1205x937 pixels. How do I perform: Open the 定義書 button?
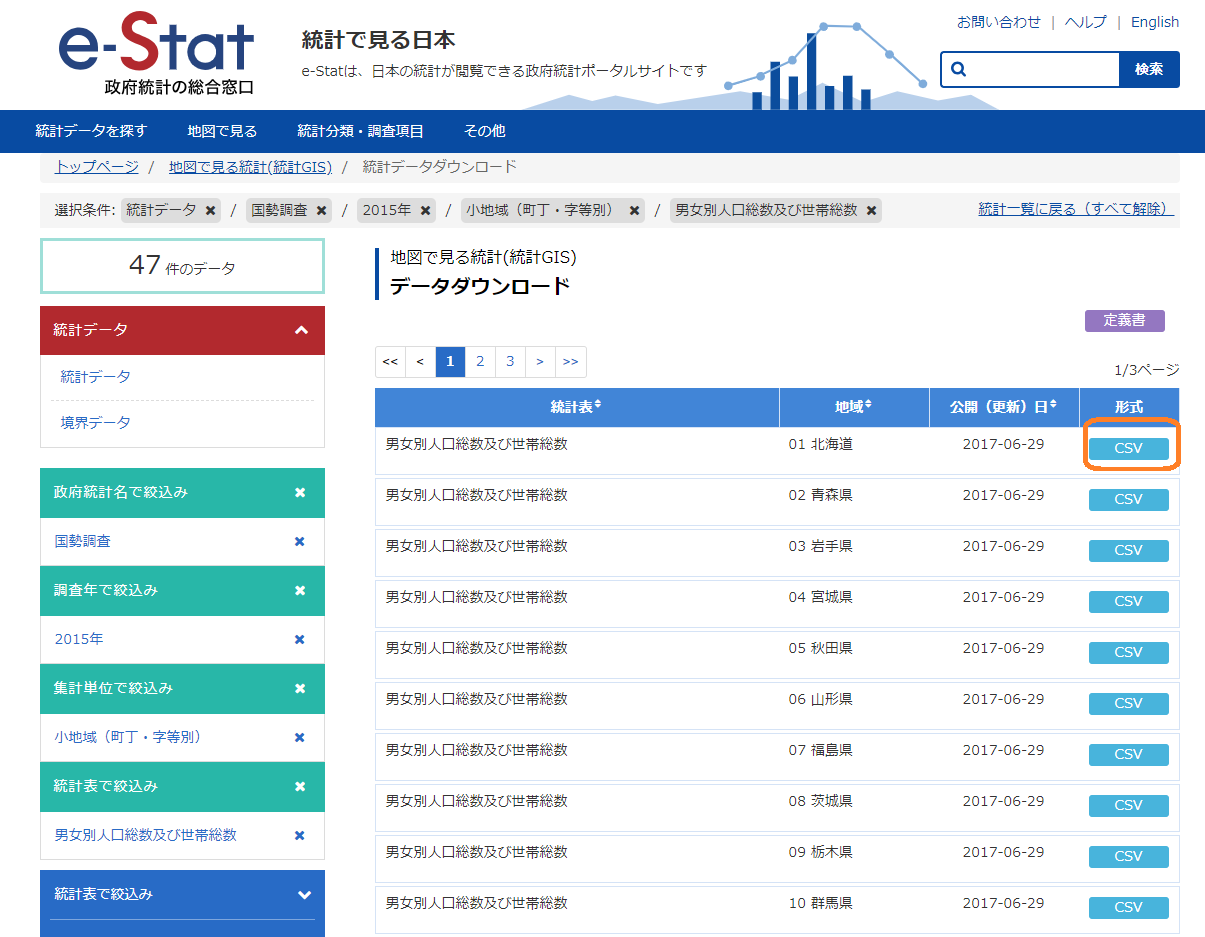1124,321
